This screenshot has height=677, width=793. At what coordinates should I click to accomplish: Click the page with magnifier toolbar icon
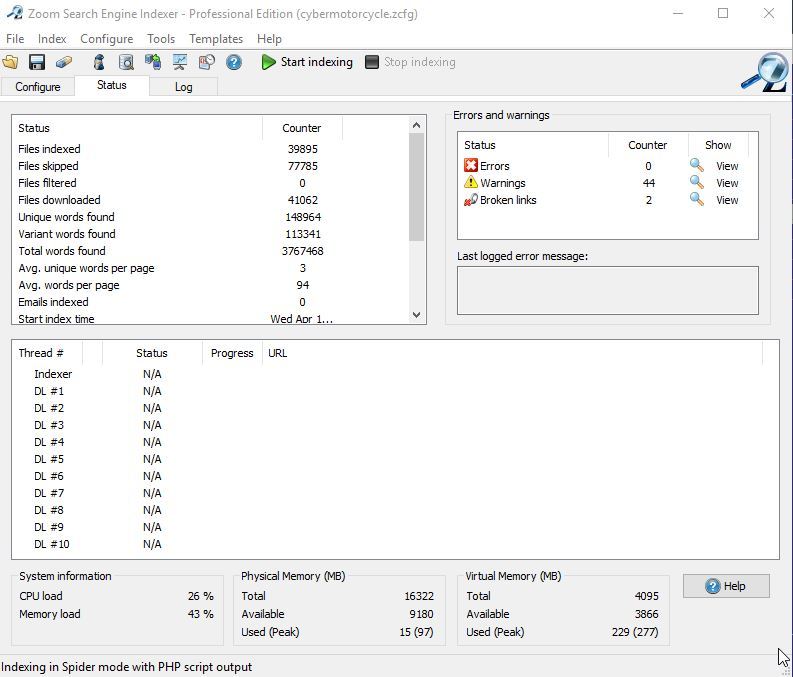point(126,62)
